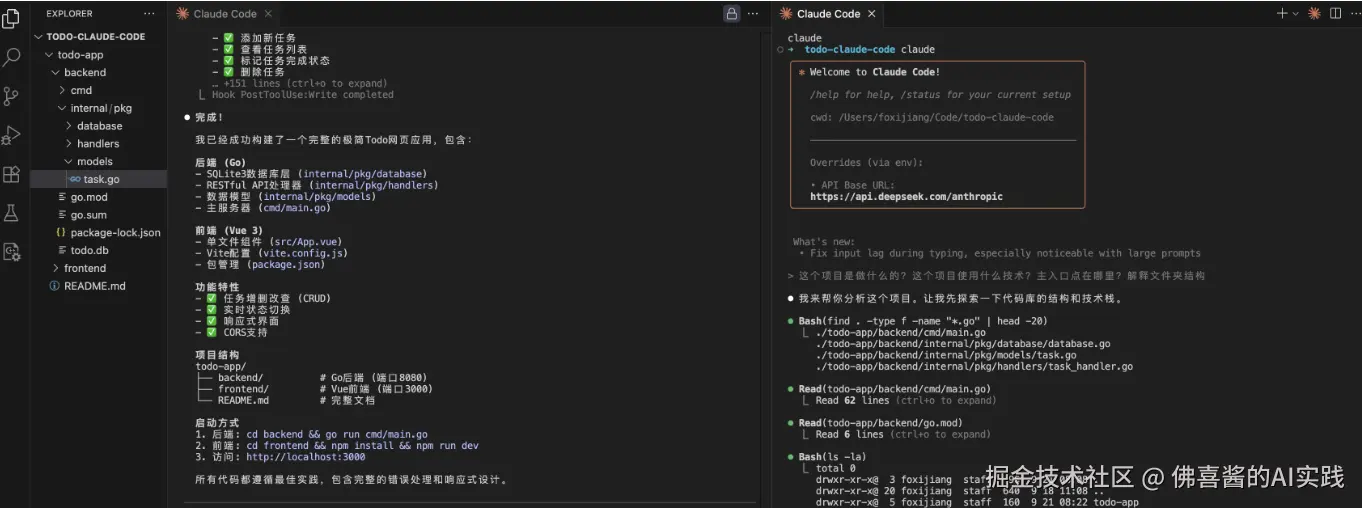
Task: Collapse the TODO-CLAUDE-CODE root folder
Action: pos(39,36)
